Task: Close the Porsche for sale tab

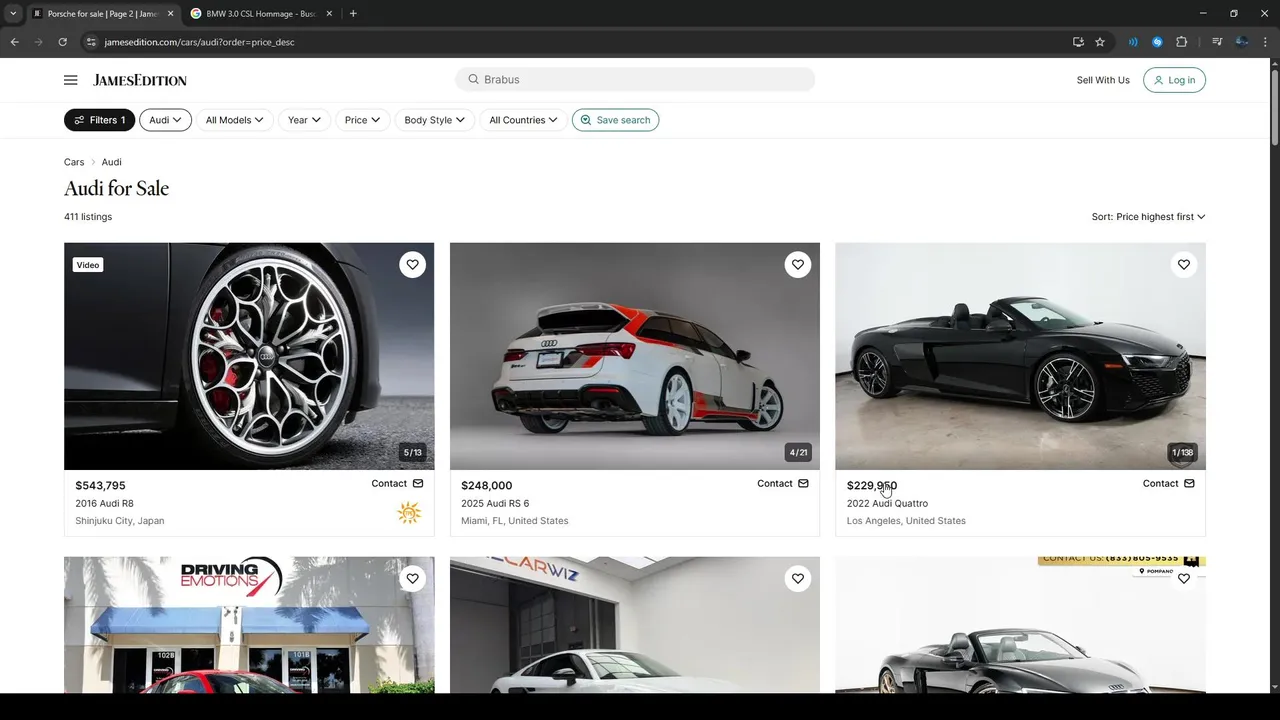Action: [x=170, y=14]
